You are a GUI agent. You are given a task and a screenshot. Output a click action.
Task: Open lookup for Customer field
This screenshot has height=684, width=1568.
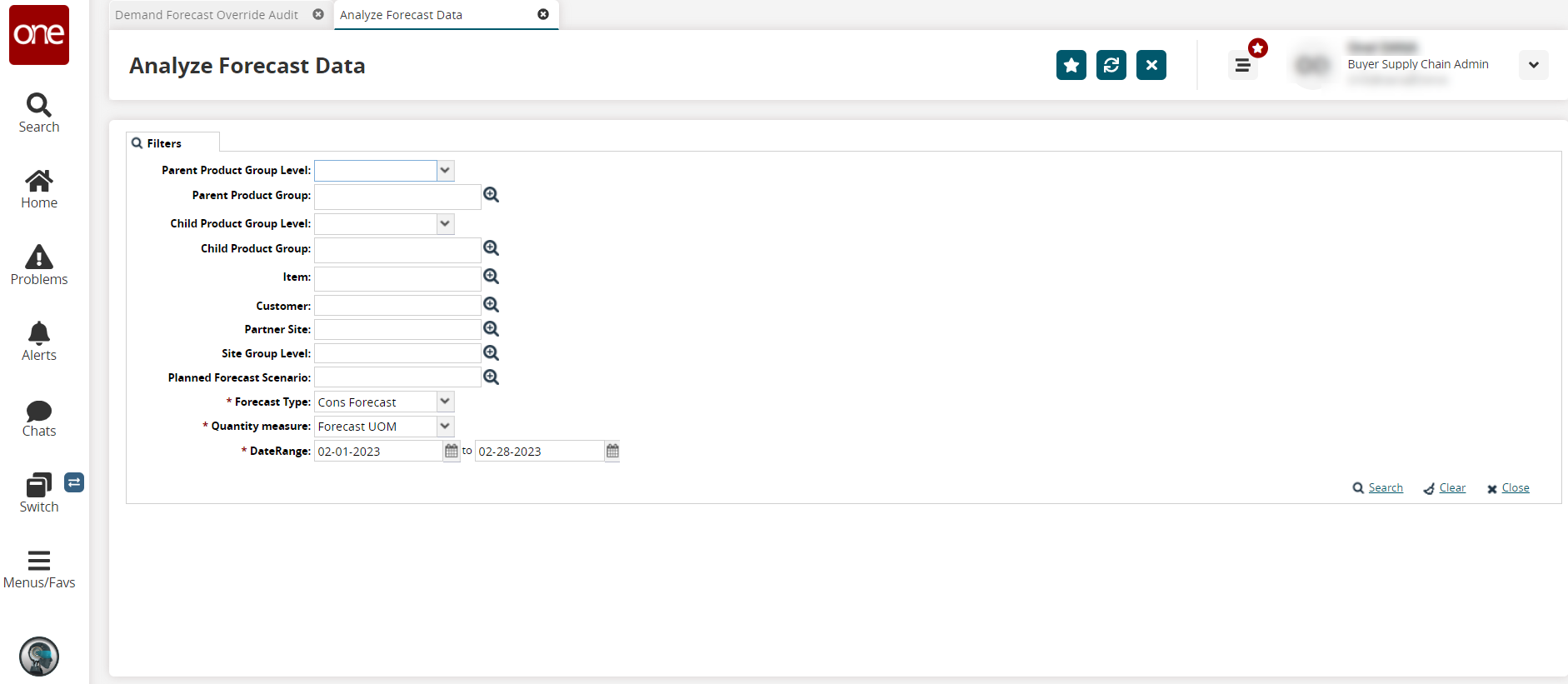(x=492, y=305)
